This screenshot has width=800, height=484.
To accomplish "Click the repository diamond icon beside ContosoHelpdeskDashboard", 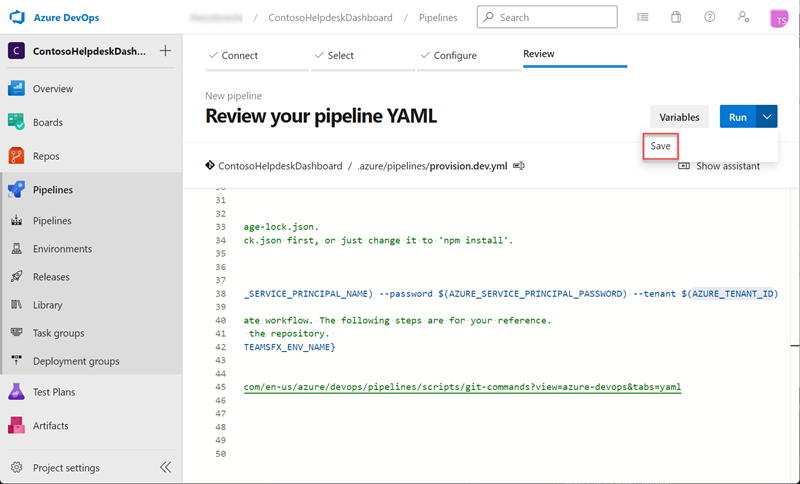I will [210, 165].
